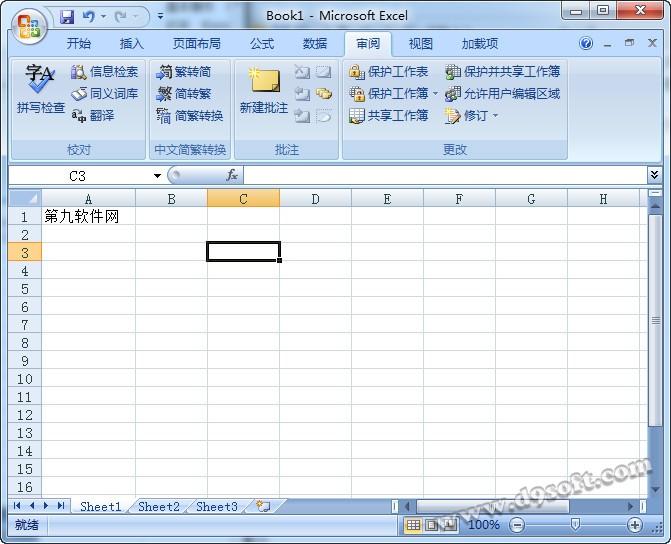Go to first sheet navigation arrow

(17, 506)
